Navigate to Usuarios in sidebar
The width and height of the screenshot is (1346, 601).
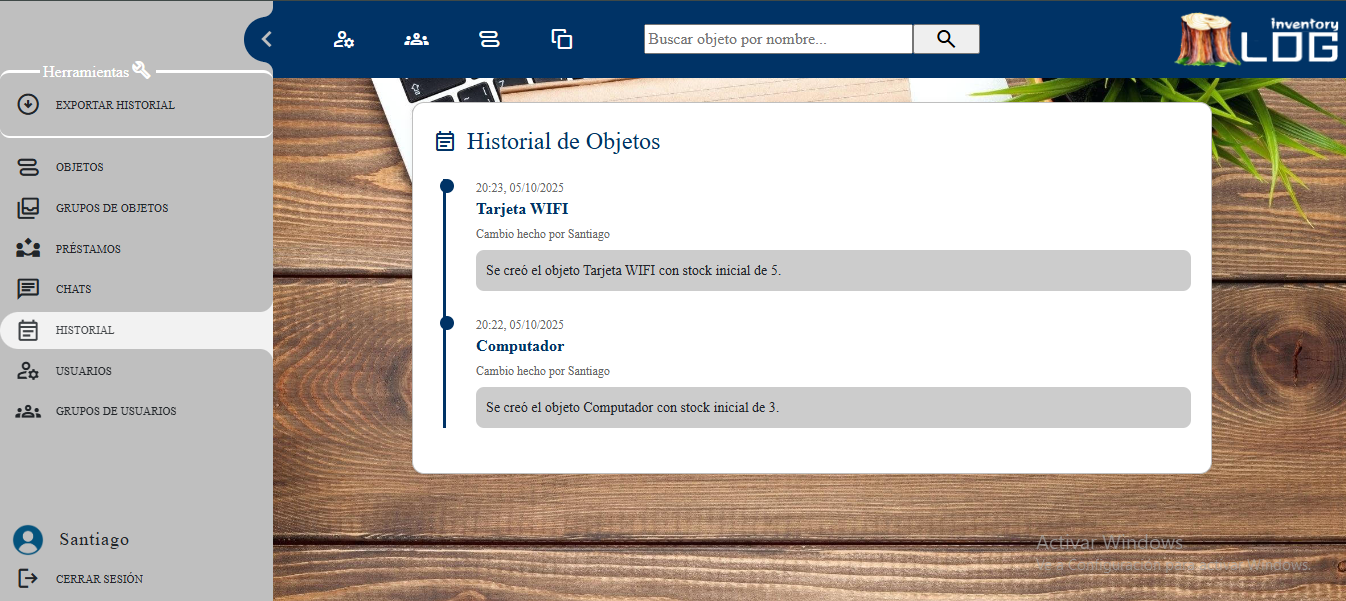coord(83,371)
